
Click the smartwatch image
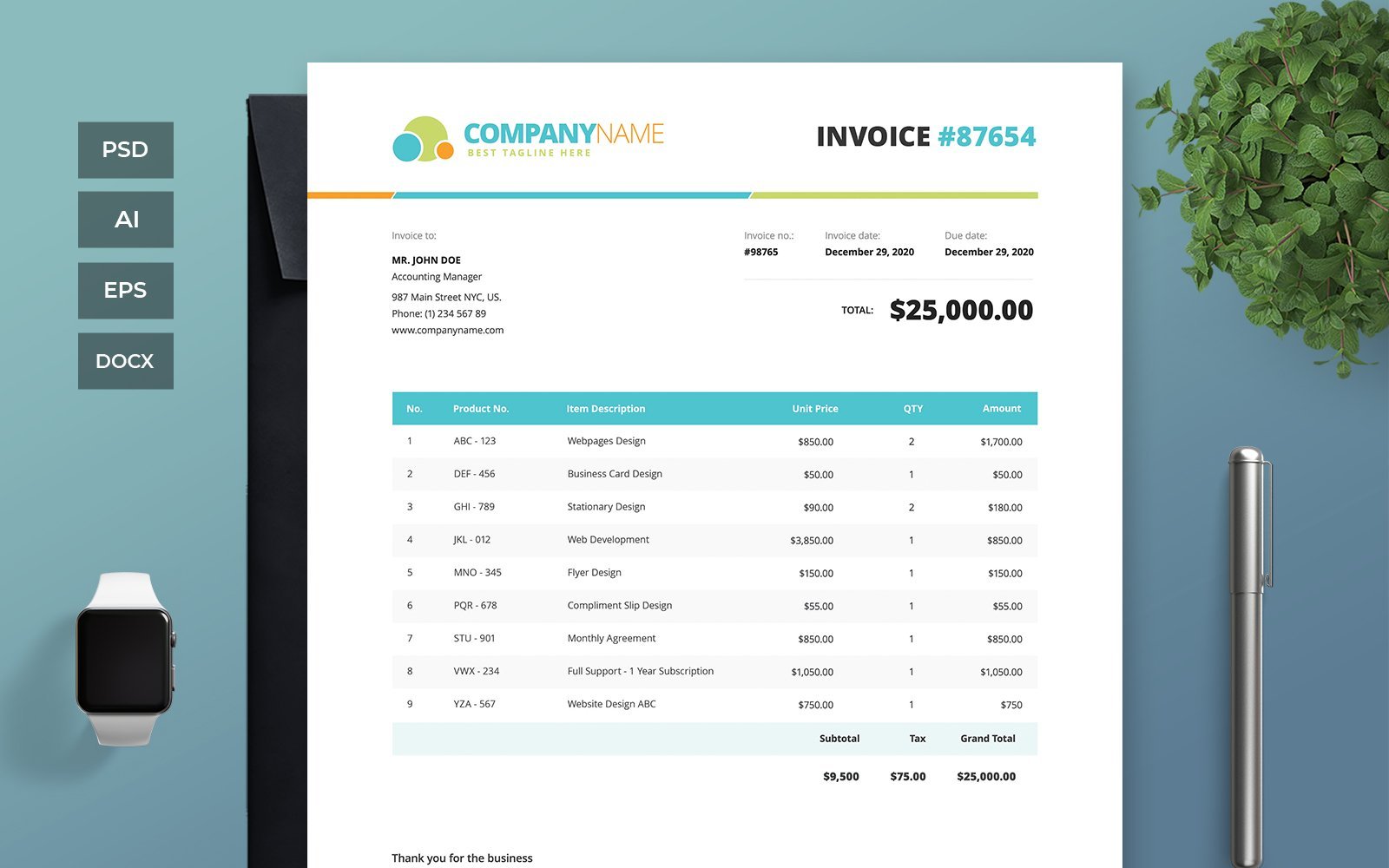point(125,660)
